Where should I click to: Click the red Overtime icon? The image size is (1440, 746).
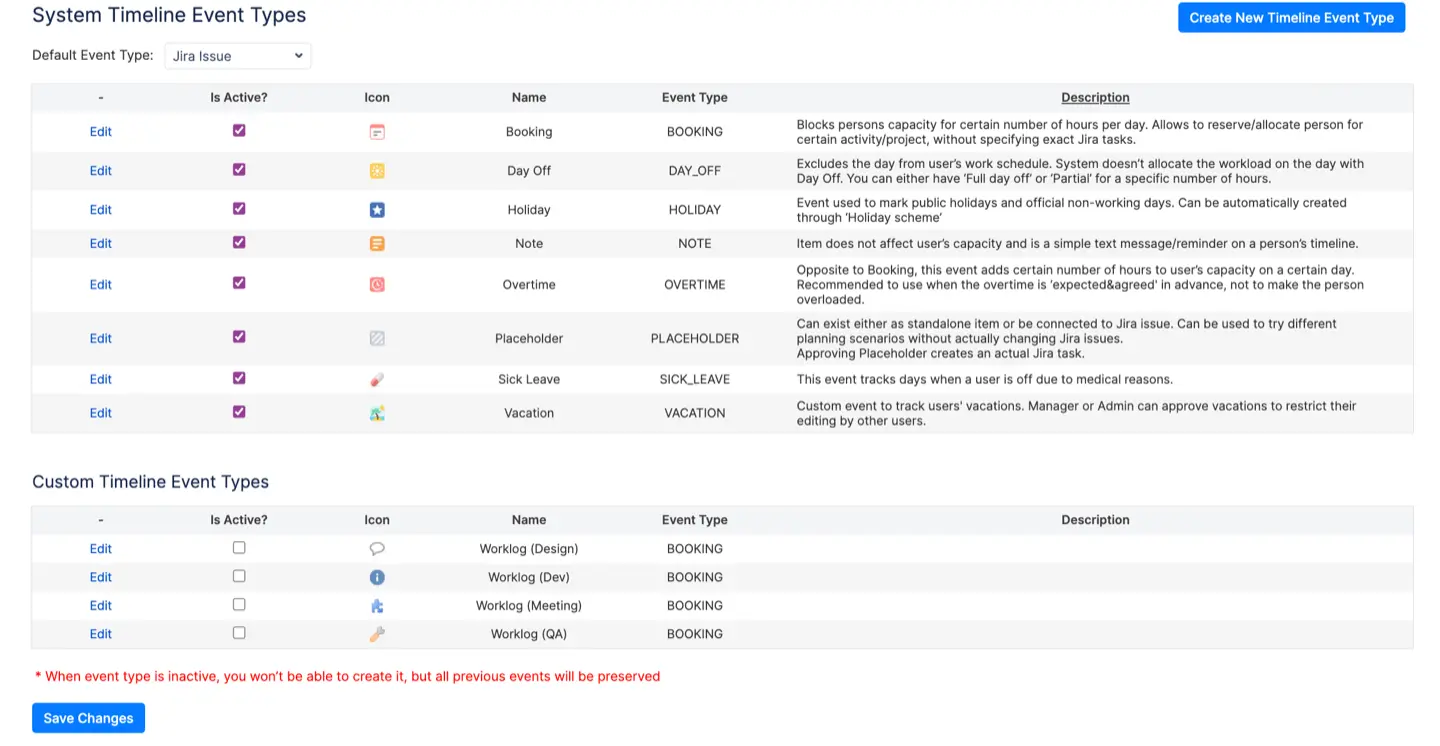377,285
